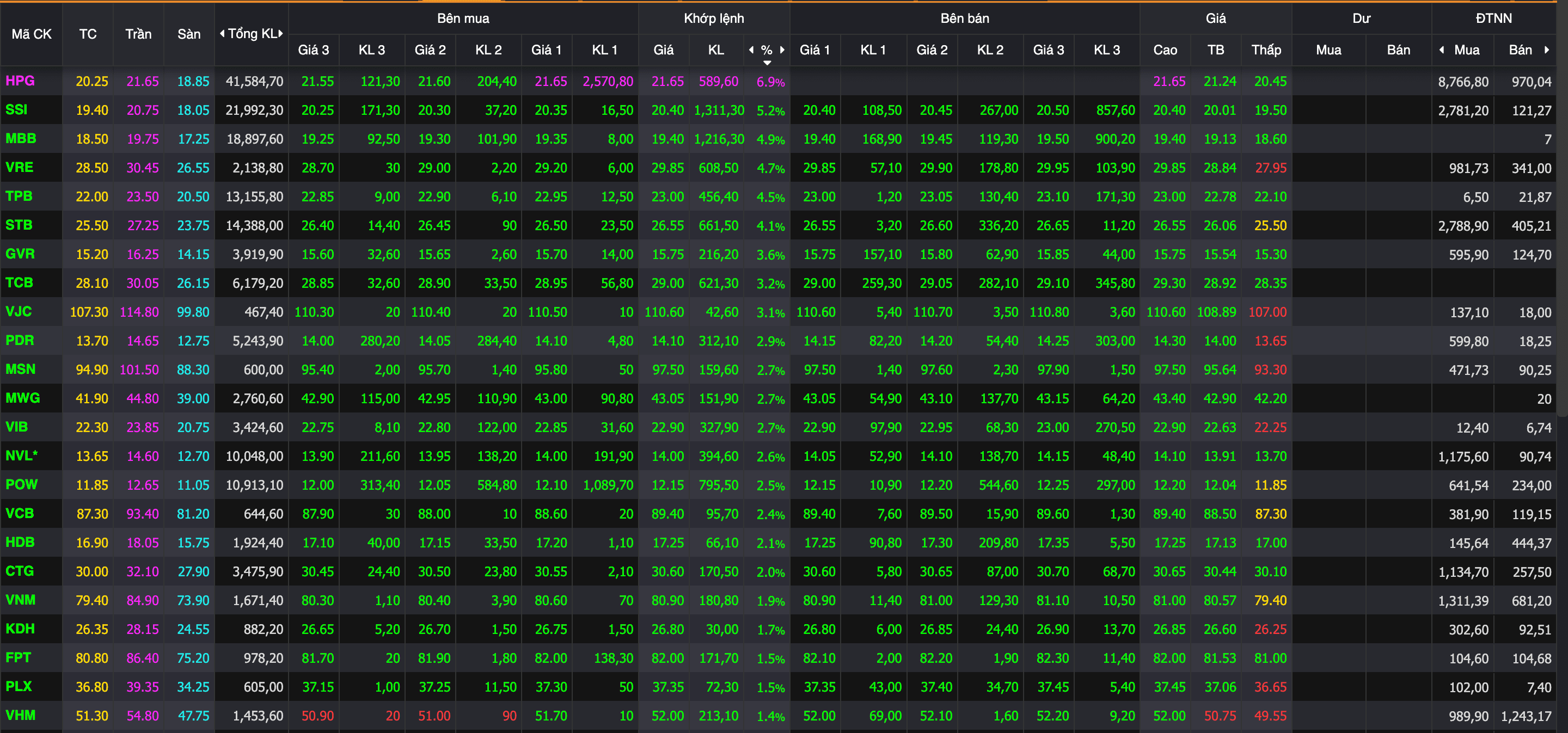Click MSN low price 93.30
Viewport: 1568px width, 733px height.
[1270, 370]
